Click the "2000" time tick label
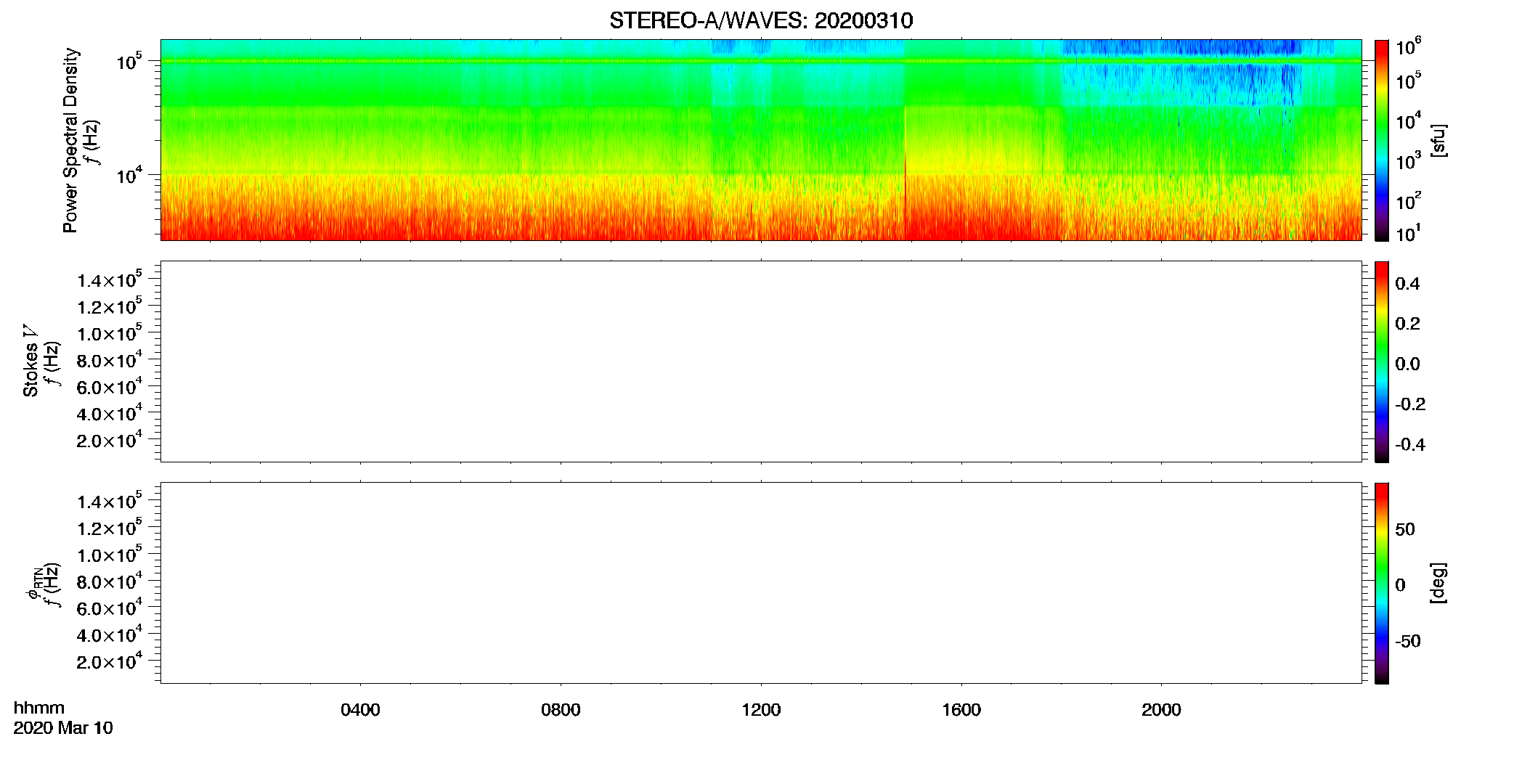This screenshot has width=1522, height=784. [1161, 710]
